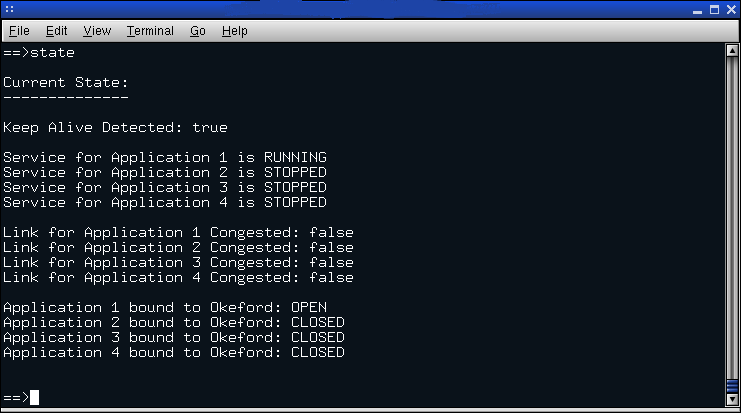Screen dimensions: 741x413
Task: Open the Edit menu
Action: click(x=56, y=31)
